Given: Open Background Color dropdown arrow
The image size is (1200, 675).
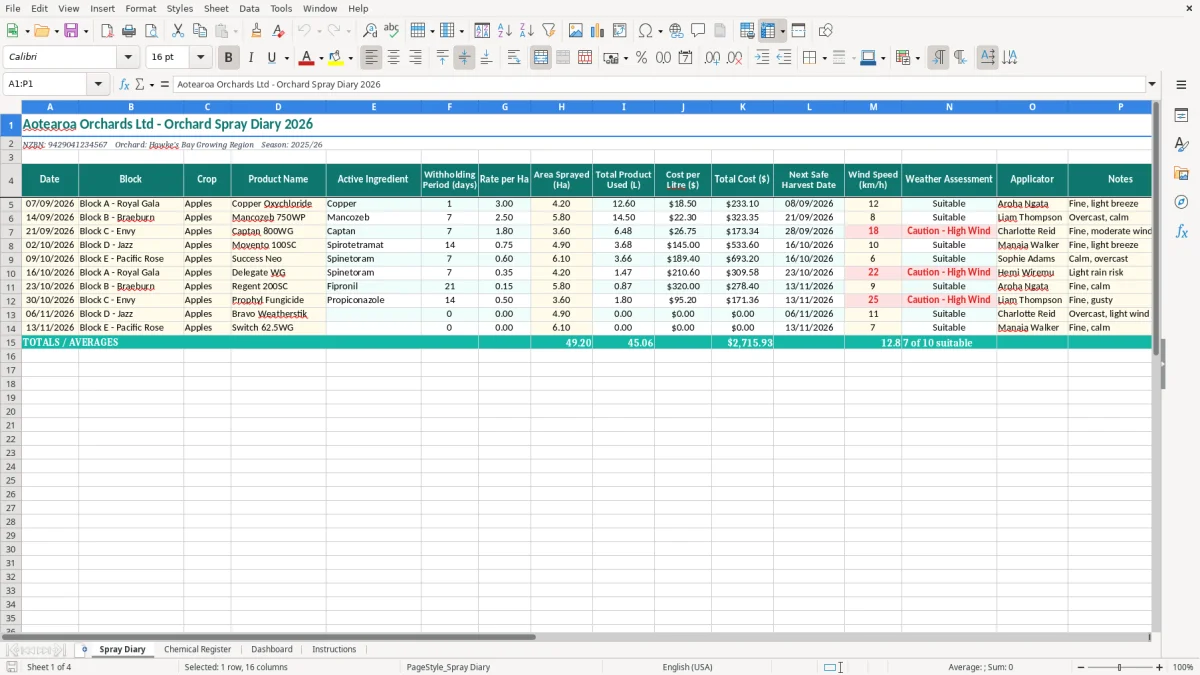Looking at the screenshot, I should [350, 58].
